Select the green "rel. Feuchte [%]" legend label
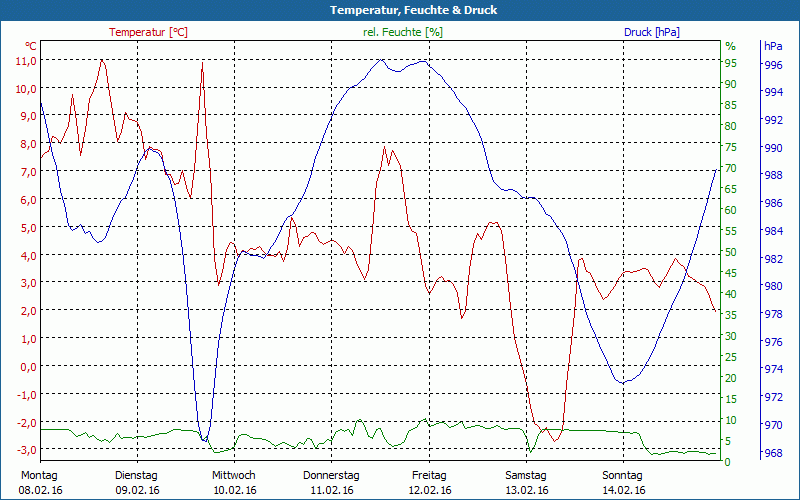800x500 pixels. tap(403, 32)
